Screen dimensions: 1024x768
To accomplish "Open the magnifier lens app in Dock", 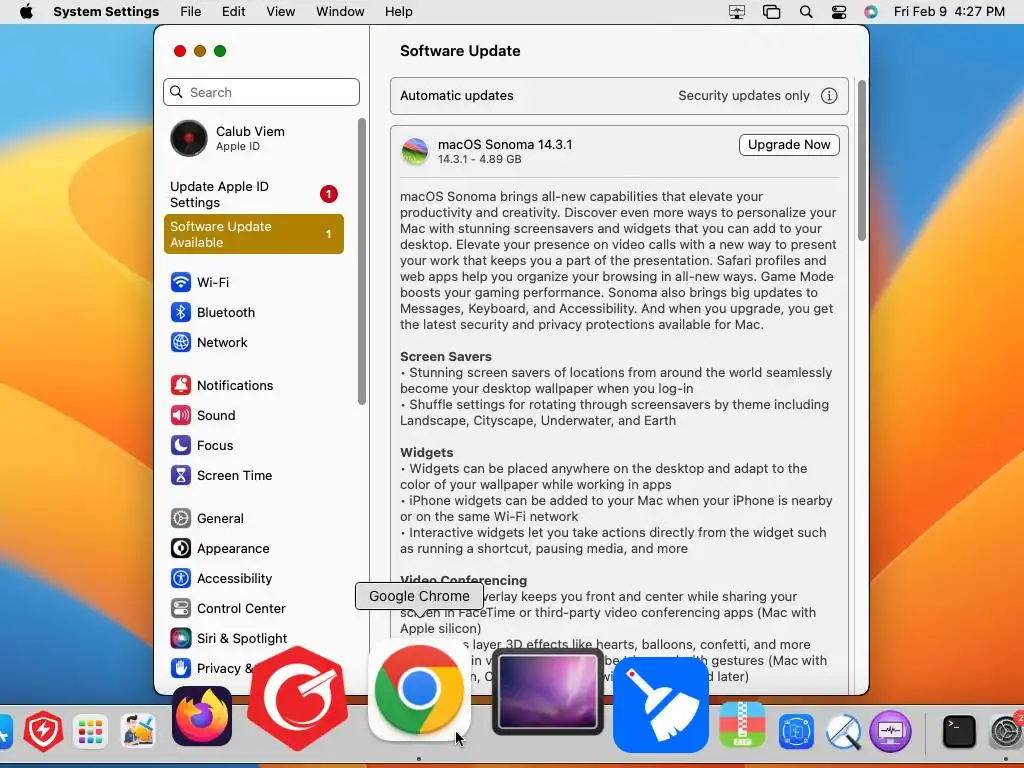I will (x=843, y=731).
